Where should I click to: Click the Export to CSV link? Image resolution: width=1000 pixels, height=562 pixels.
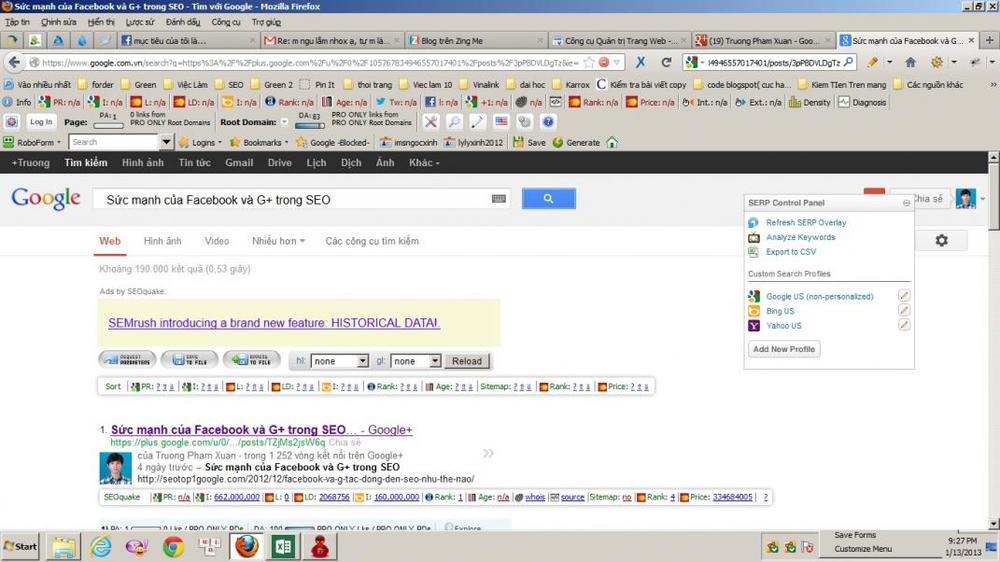(x=791, y=252)
